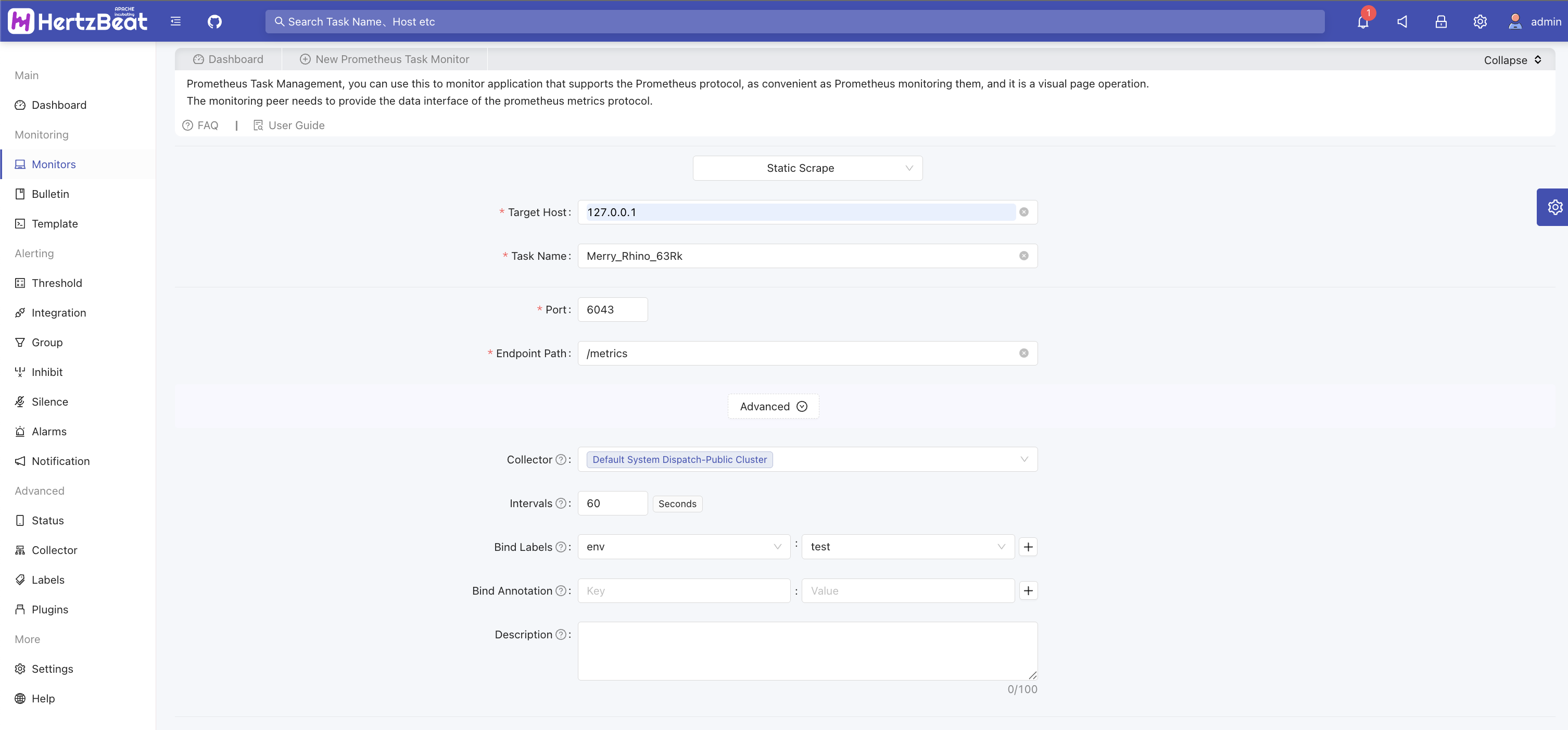Viewport: 1568px width, 730px height.
Task: Collapse the Advanced section
Action: click(773, 406)
